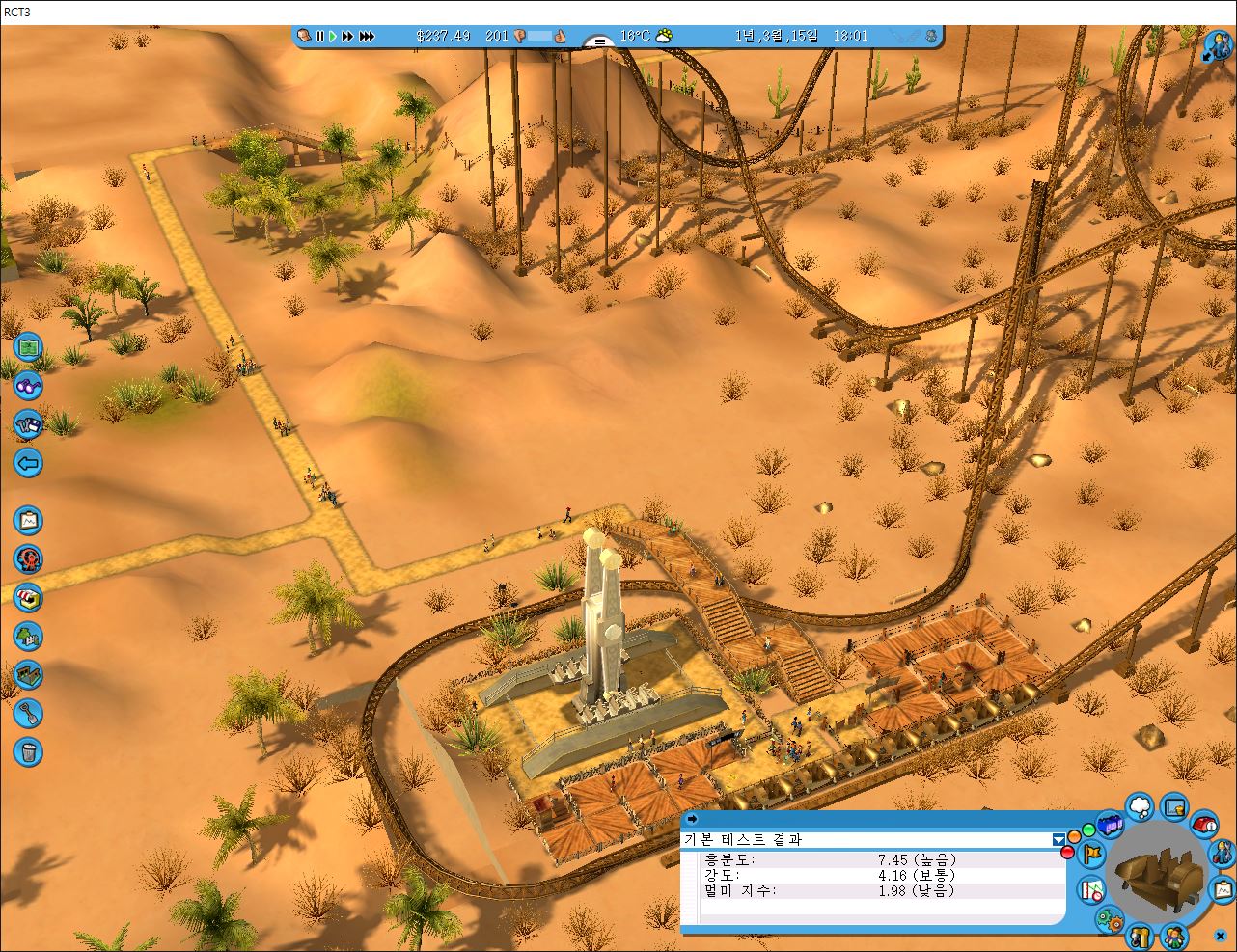Click the weather cloud-sun icon
Viewport: 1237px width, 952px height.
pyautogui.click(x=664, y=36)
